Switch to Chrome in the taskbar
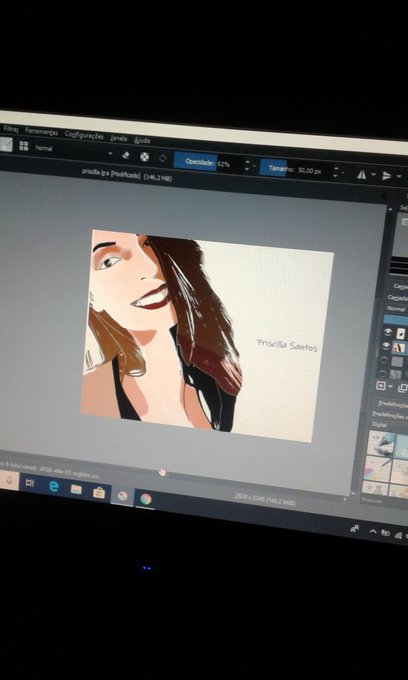 pyautogui.click(x=145, y=499)
